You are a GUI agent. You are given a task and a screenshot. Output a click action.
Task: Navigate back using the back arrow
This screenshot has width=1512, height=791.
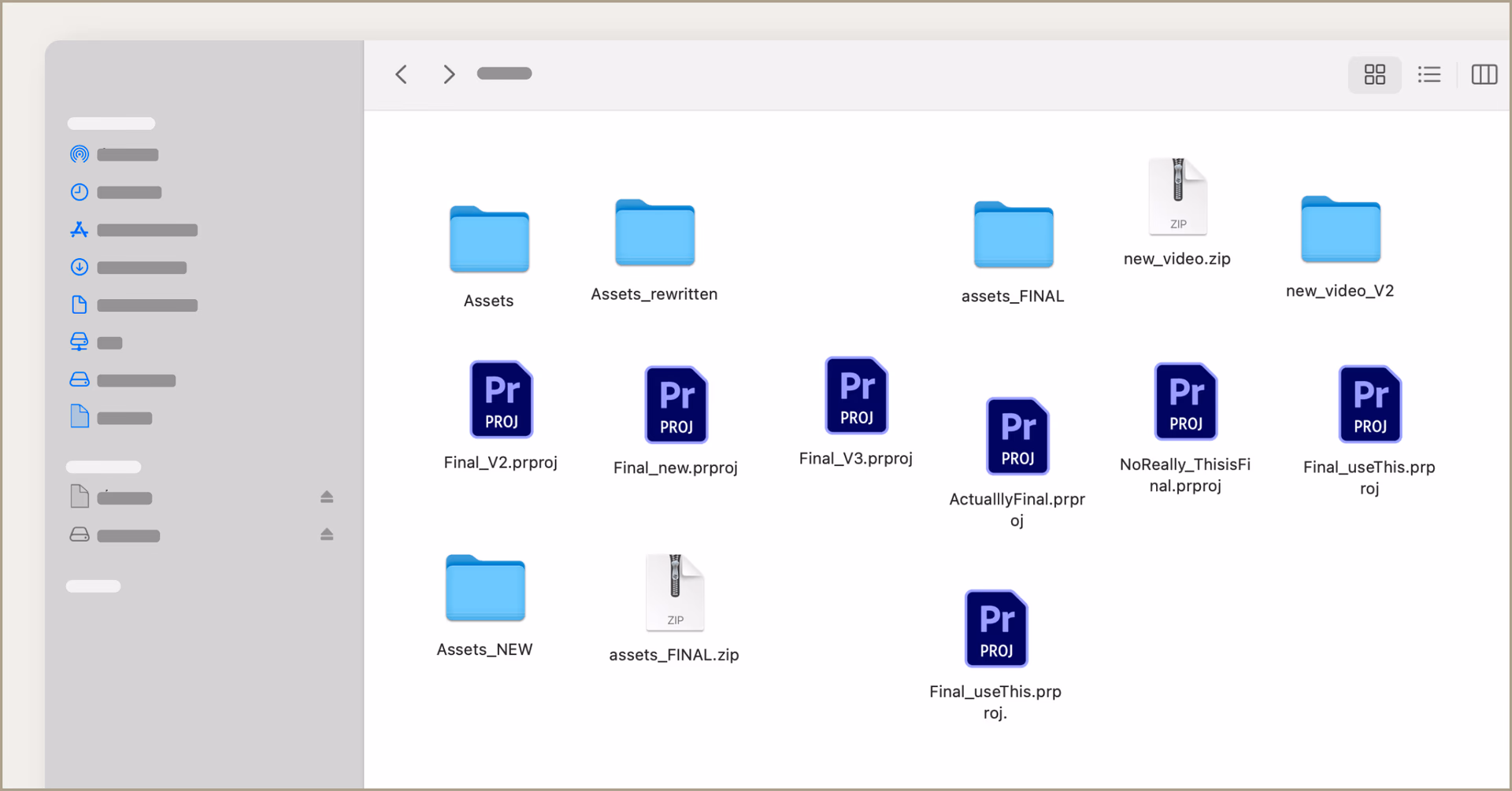coord(401,74)
